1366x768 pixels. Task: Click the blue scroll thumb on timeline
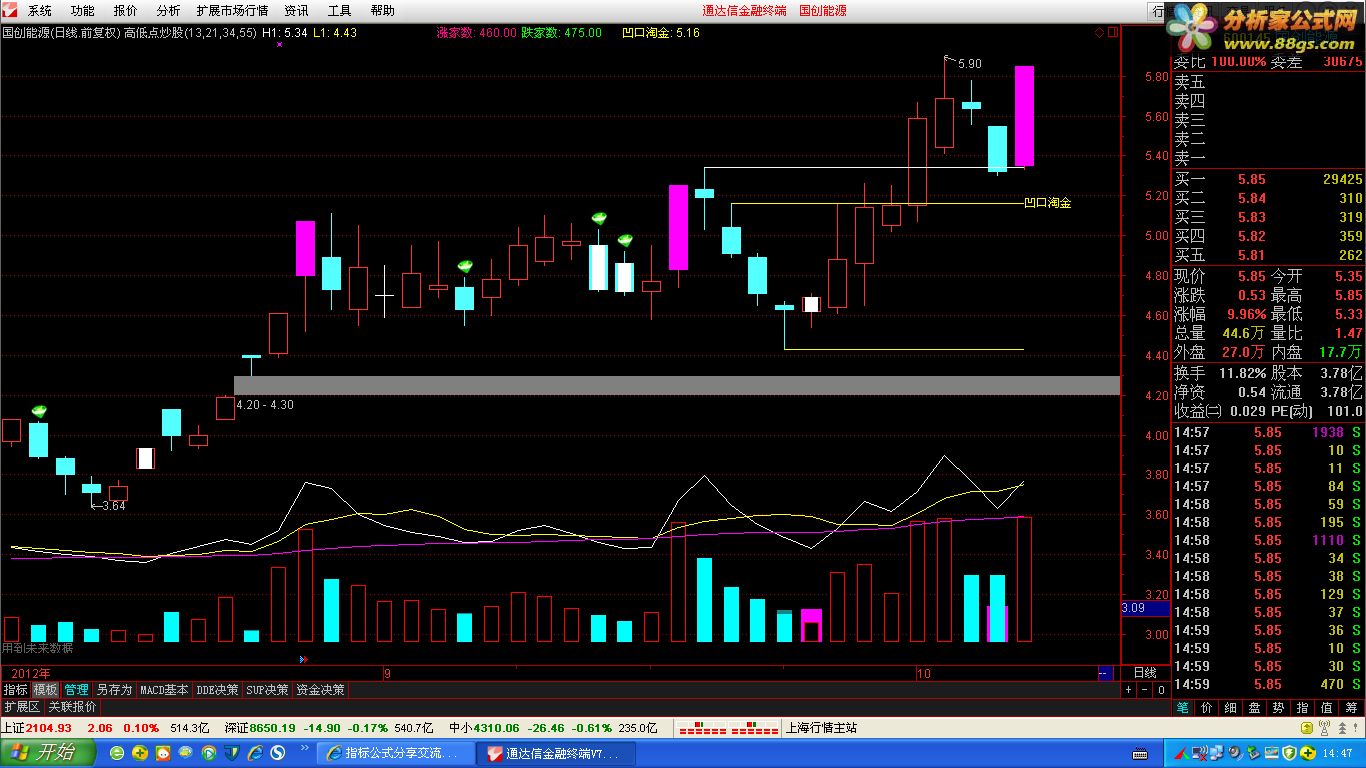click(1106, 673)
